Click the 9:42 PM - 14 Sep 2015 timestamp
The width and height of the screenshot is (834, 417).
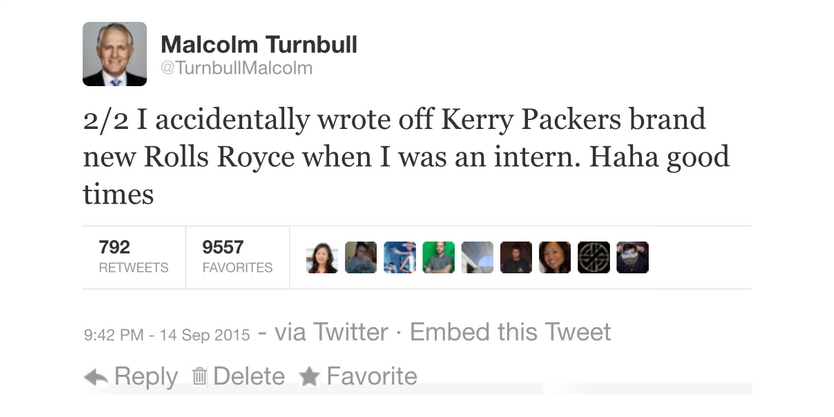point(167,333)
